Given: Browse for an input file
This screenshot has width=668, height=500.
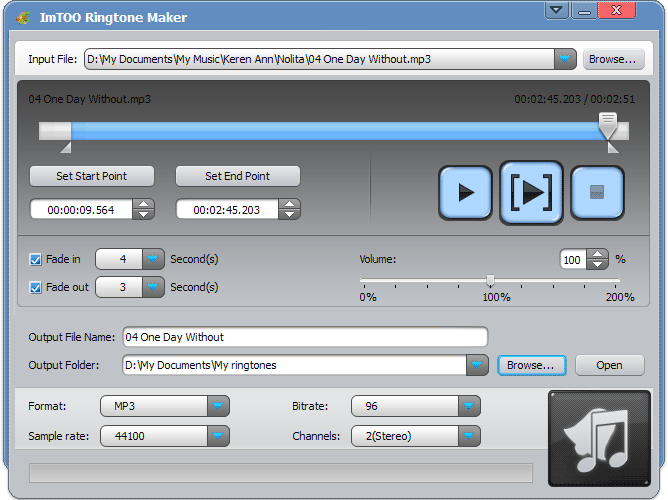Looking at the screenshot, I should tap(613, 59).
